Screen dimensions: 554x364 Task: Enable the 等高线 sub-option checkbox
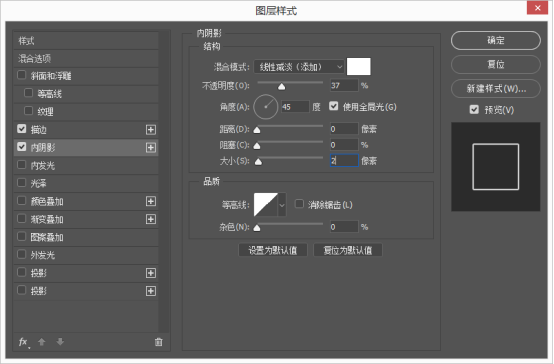point(28,93)
